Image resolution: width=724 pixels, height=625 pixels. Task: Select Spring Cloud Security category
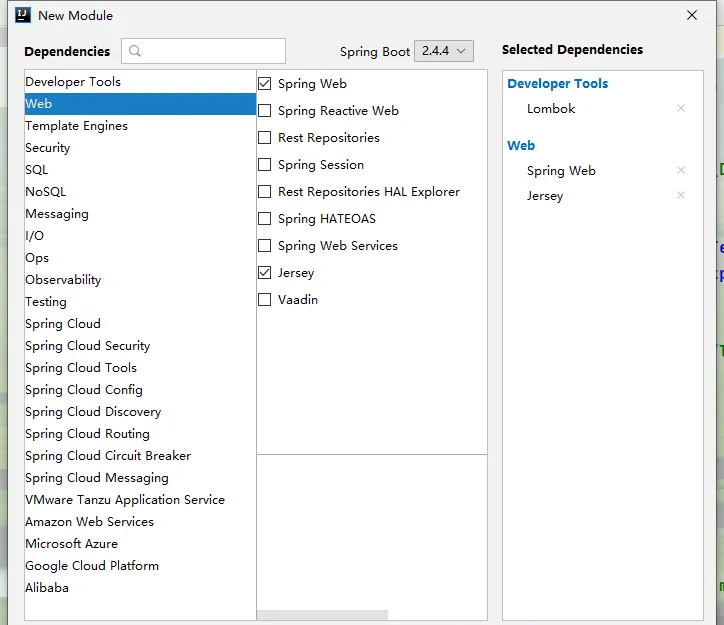140,346
